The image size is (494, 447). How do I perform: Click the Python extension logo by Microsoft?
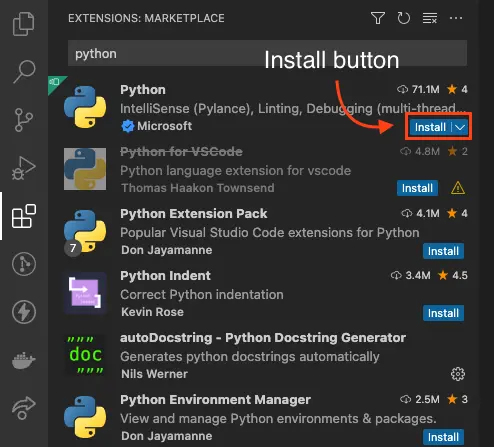click(x=85, y=107)
